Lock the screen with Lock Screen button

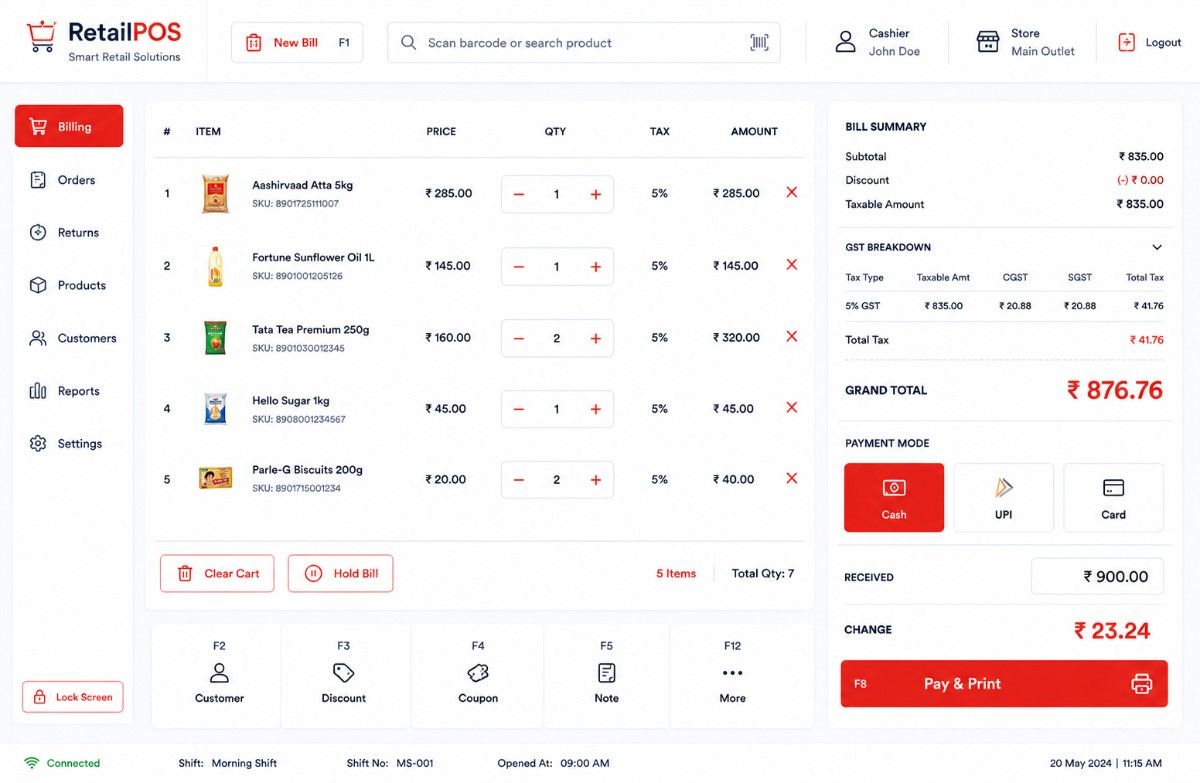coord(73,697)
